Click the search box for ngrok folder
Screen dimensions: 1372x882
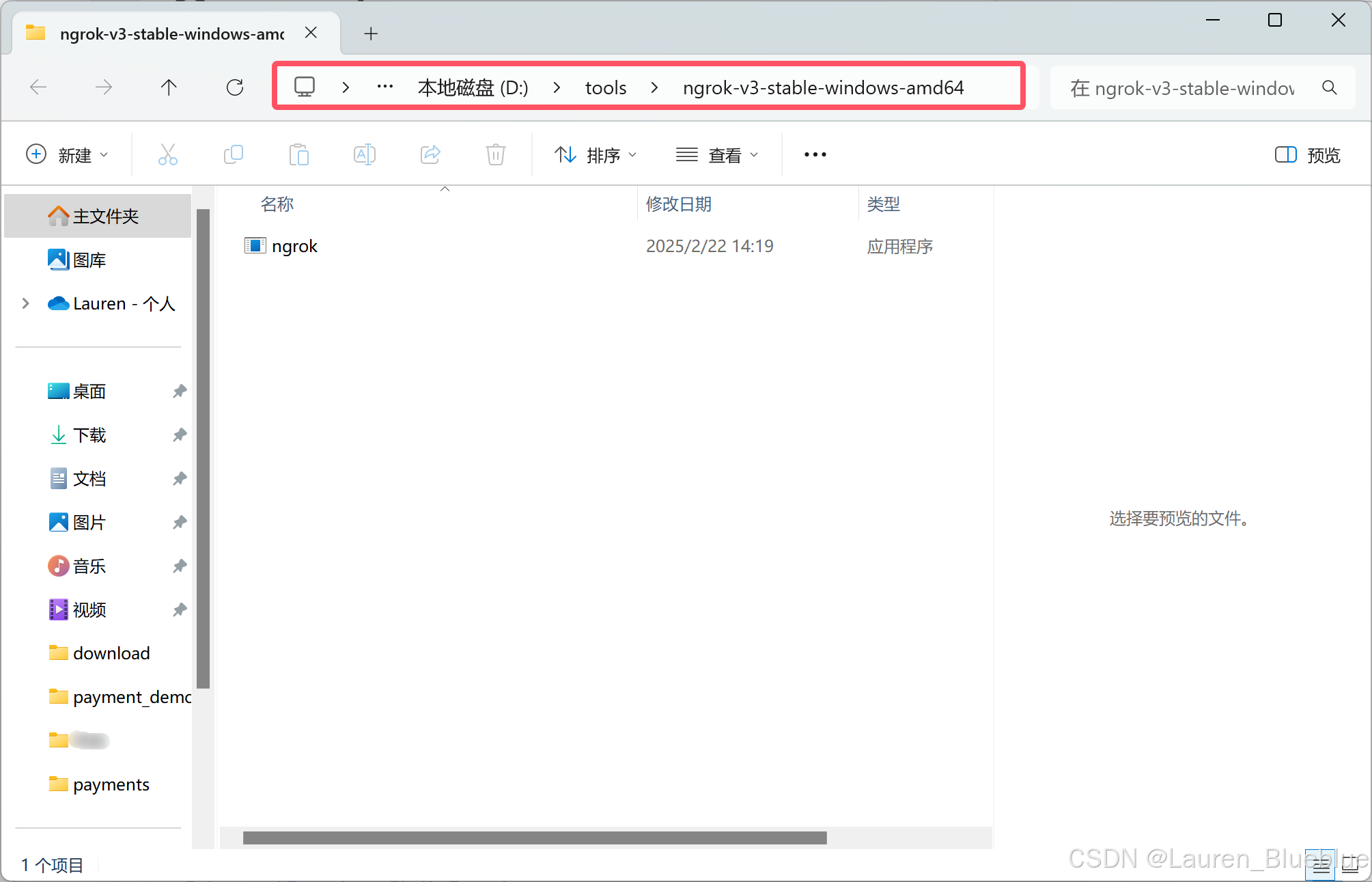[x=1181, y=87]
